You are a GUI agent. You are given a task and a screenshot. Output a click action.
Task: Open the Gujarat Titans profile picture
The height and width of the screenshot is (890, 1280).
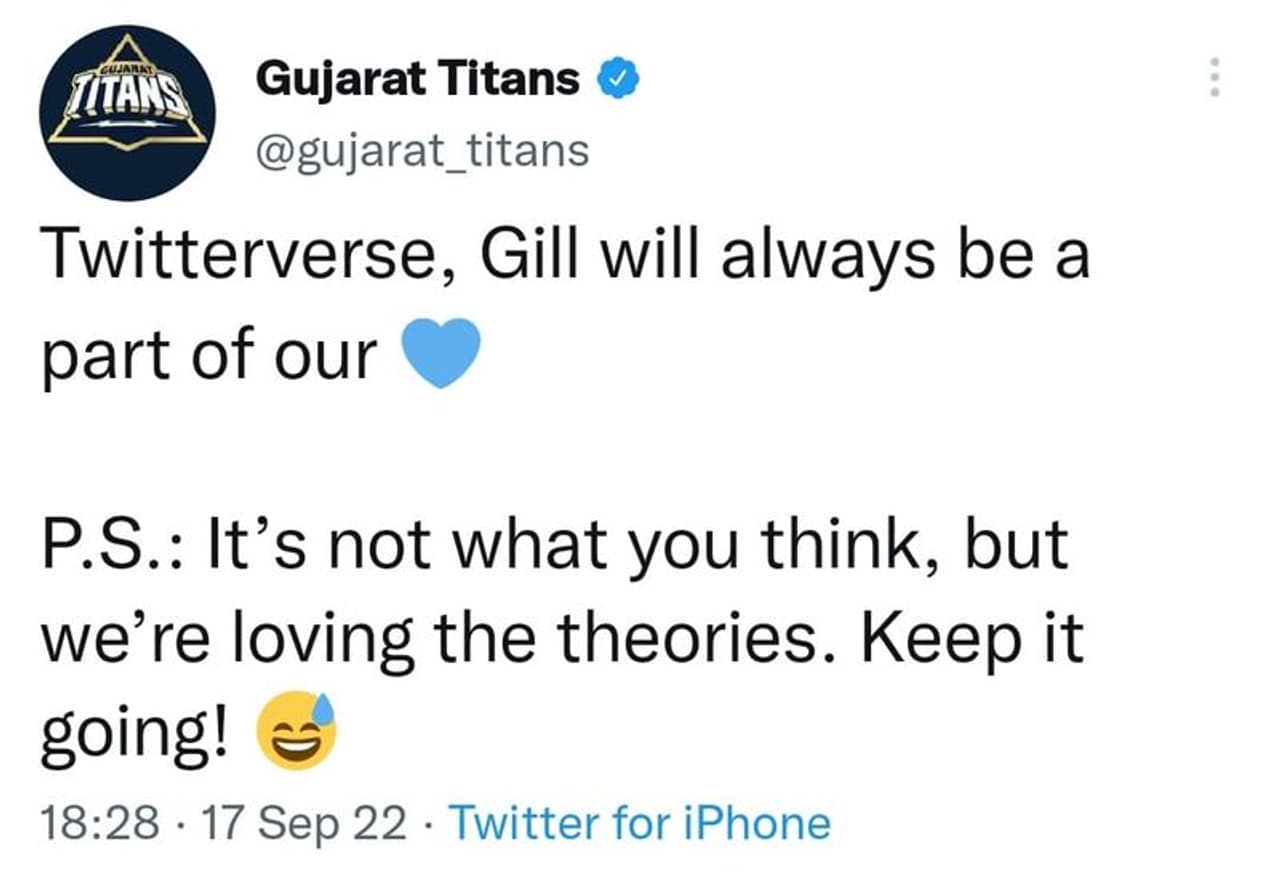click(128, 112)
